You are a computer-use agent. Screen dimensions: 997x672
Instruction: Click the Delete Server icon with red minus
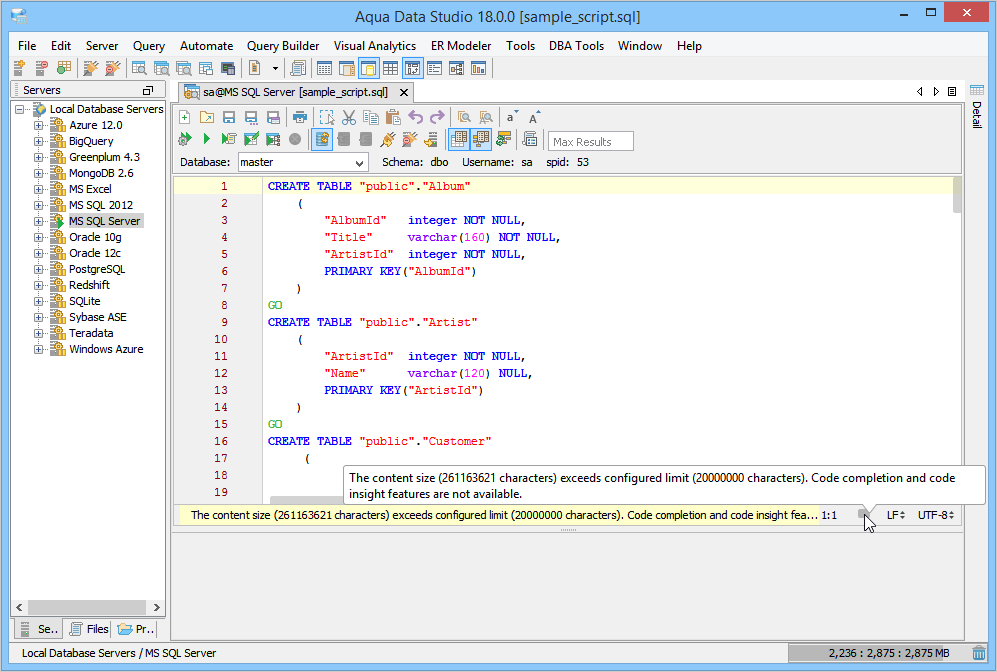click(x=41, y=68)
